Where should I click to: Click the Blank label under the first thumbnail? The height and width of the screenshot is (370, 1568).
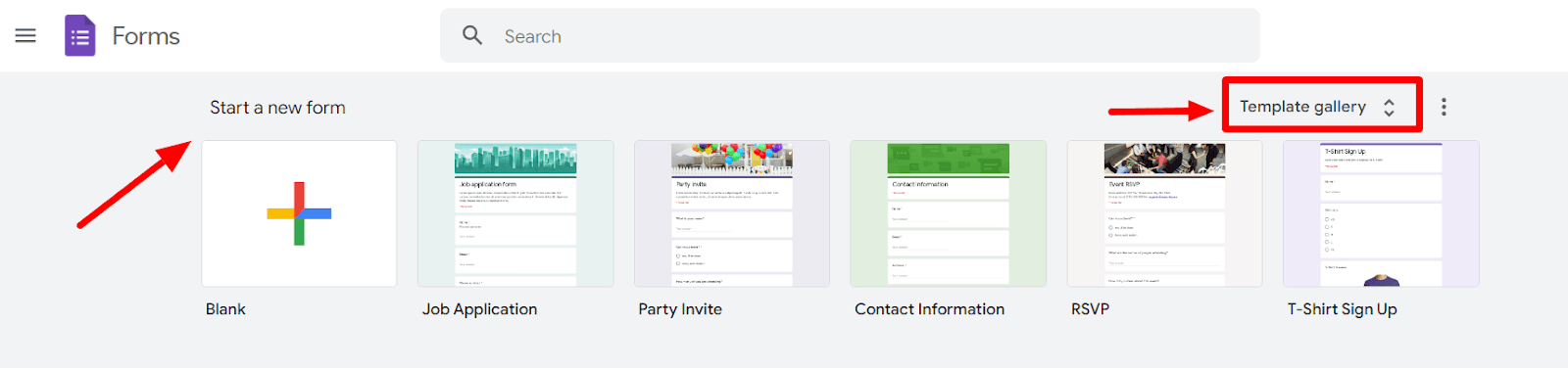pos(225,309)
